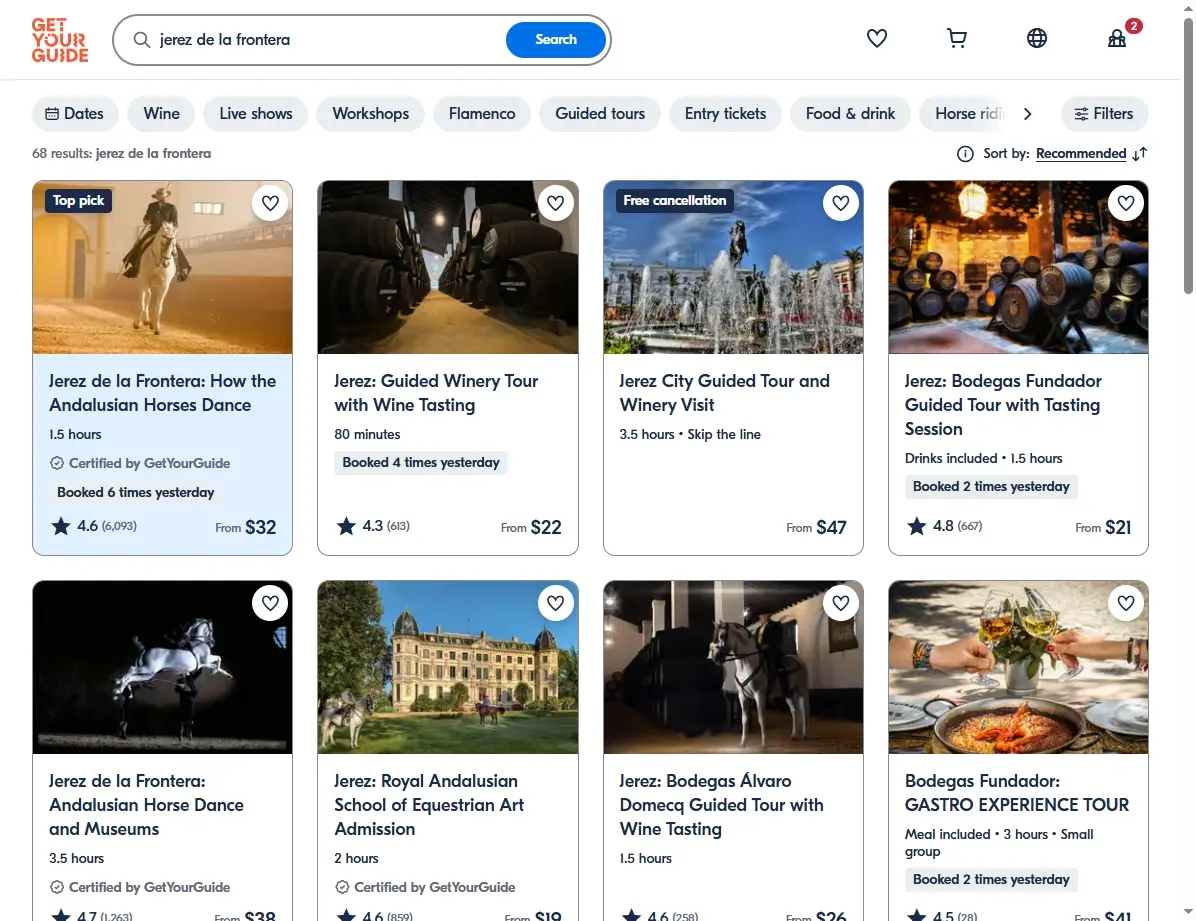This screenshot has height=921, width=1196.
Task: Open language and currency globe
Action: pos(1037,38)
